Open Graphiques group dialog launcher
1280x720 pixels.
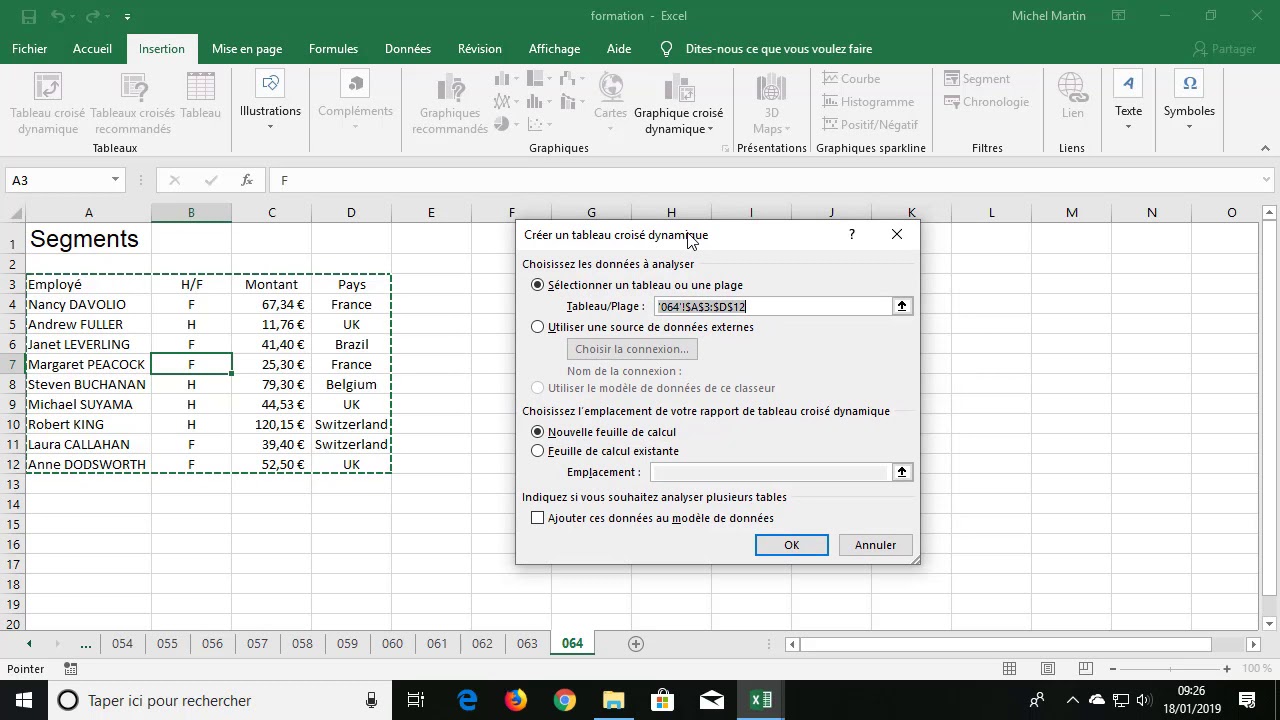(725, 149)
